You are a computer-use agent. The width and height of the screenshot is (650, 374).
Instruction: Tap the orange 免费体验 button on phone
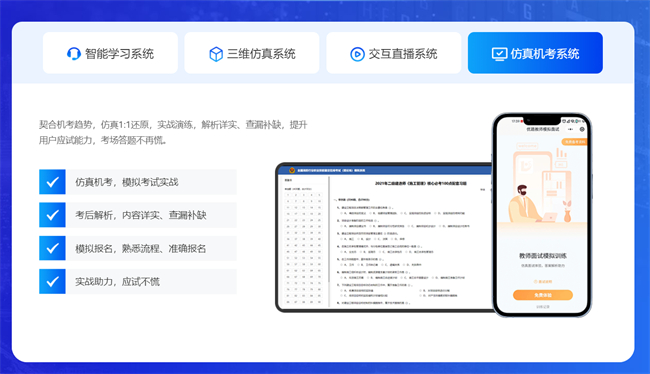(543, 295)
